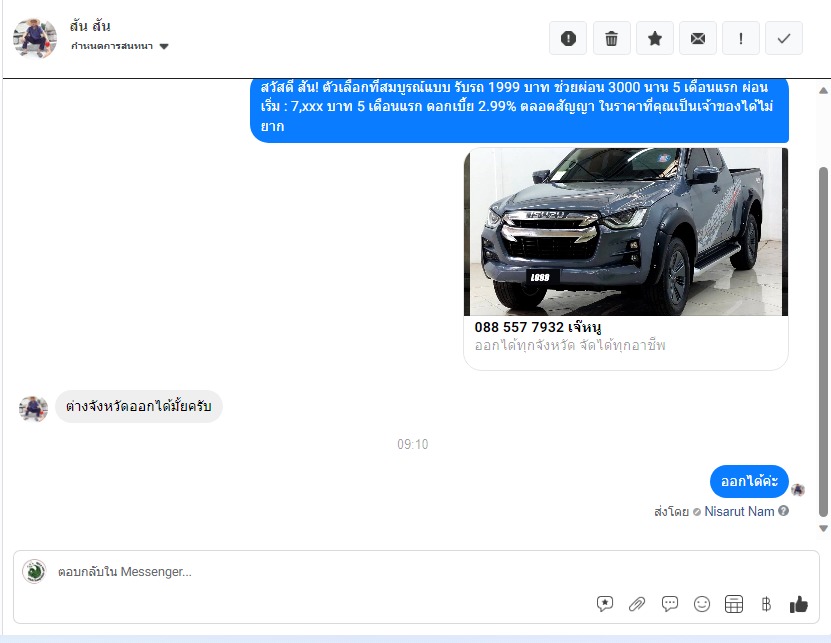Click the 088 557 7932 เจ๊หนู card title
Image resolution: width=831 pixels, height=643 pixels.
click(538, 327)
